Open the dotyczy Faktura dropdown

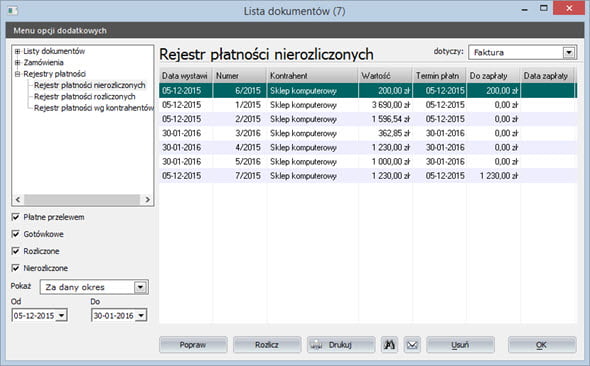tap(569, 53)
